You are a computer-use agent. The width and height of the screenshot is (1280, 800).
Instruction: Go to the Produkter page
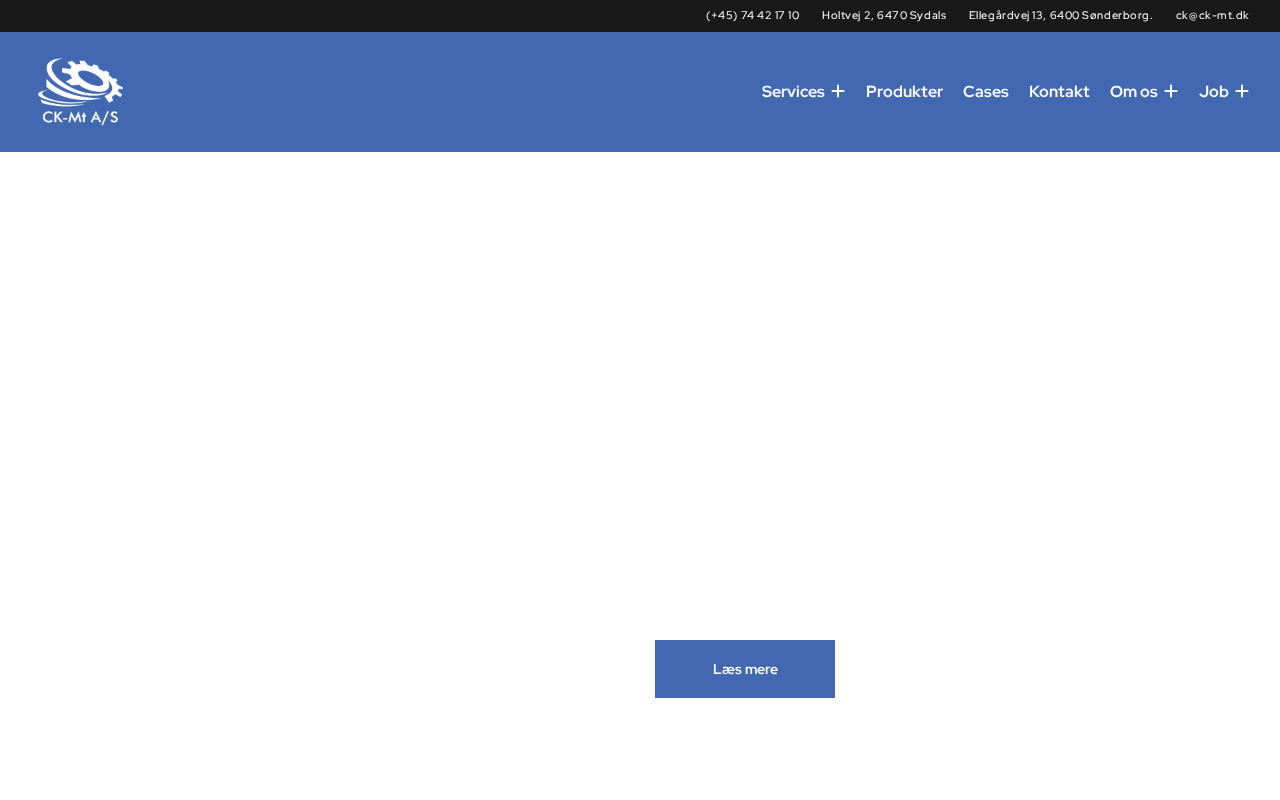point(904,91)
